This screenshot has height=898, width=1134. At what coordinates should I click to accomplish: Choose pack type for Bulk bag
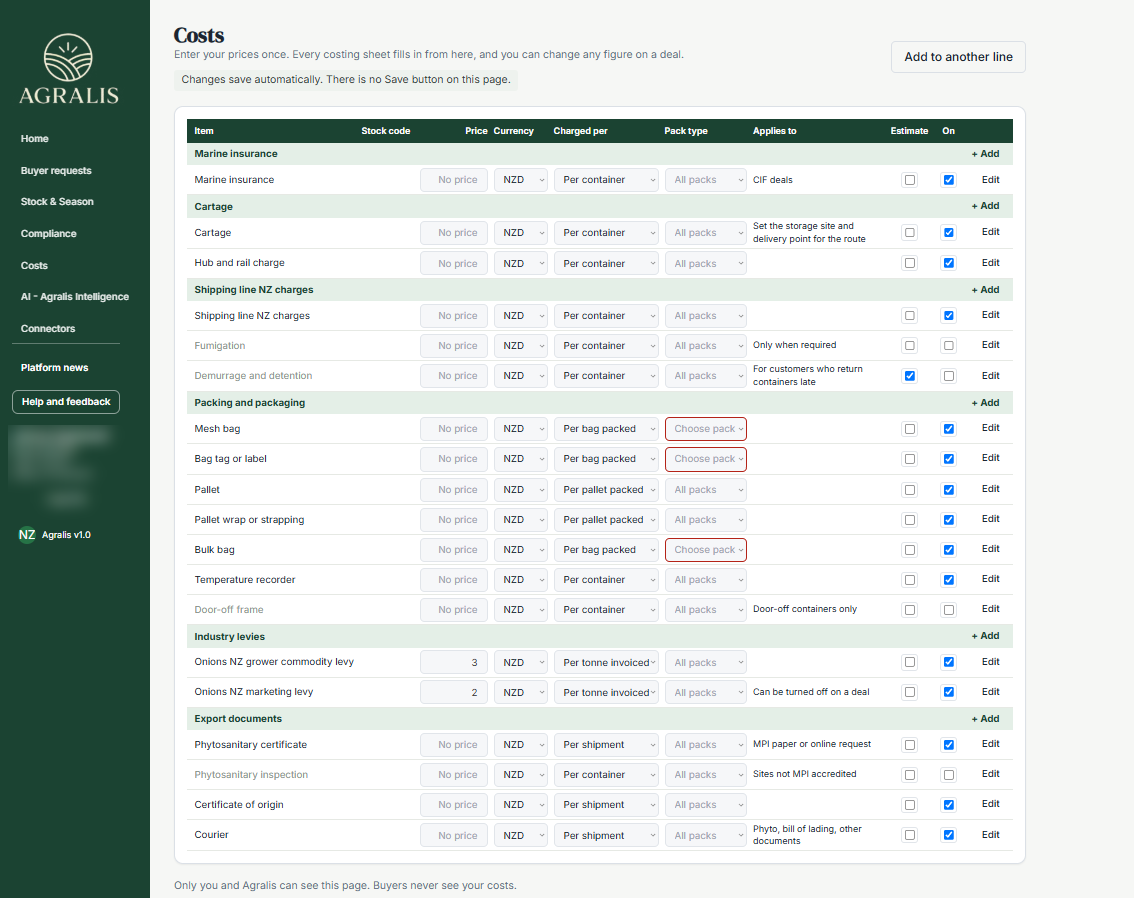click(706, 550)
